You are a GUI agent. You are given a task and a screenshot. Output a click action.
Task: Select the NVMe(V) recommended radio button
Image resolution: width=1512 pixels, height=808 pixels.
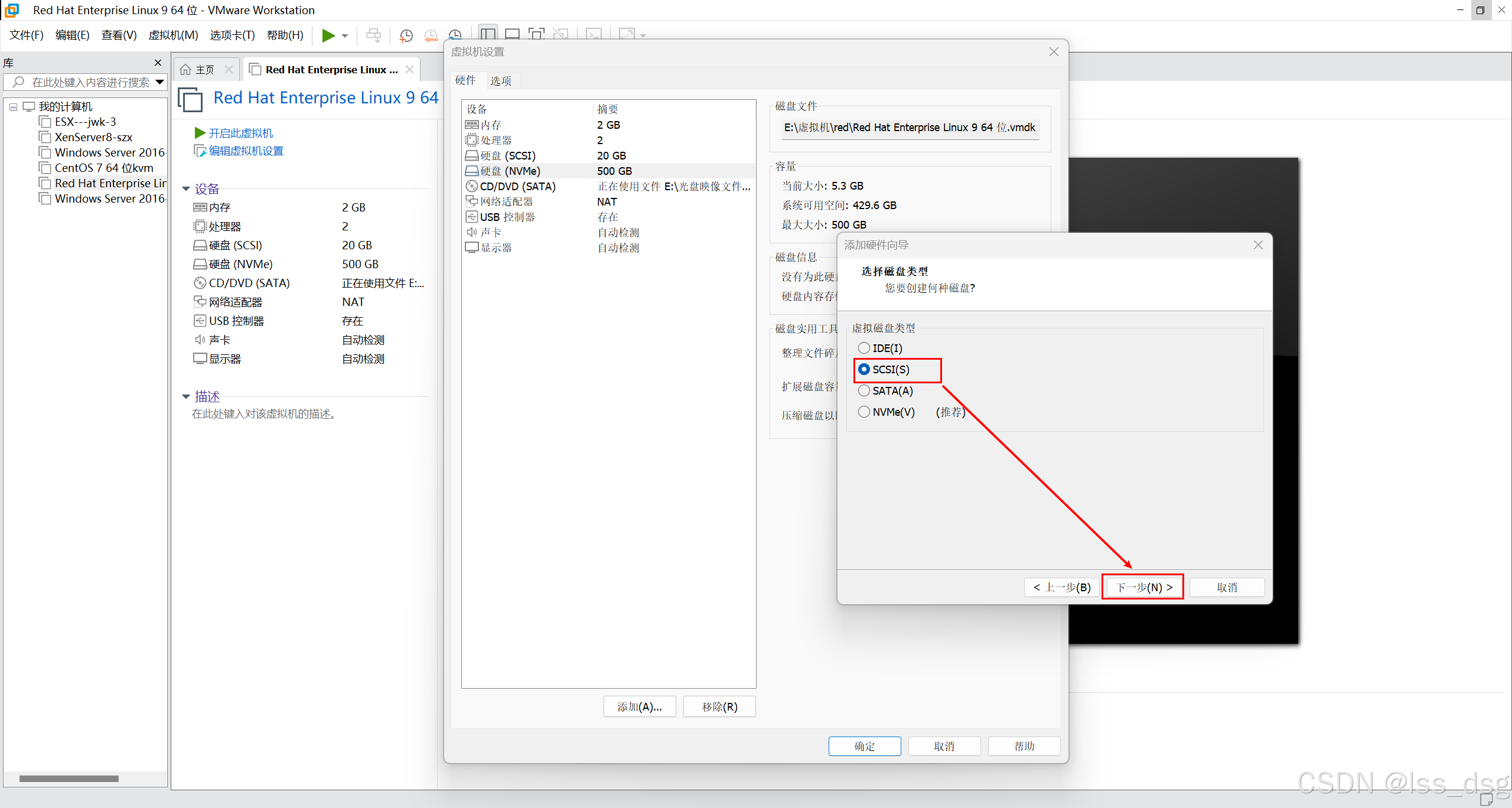pos(864,412)
